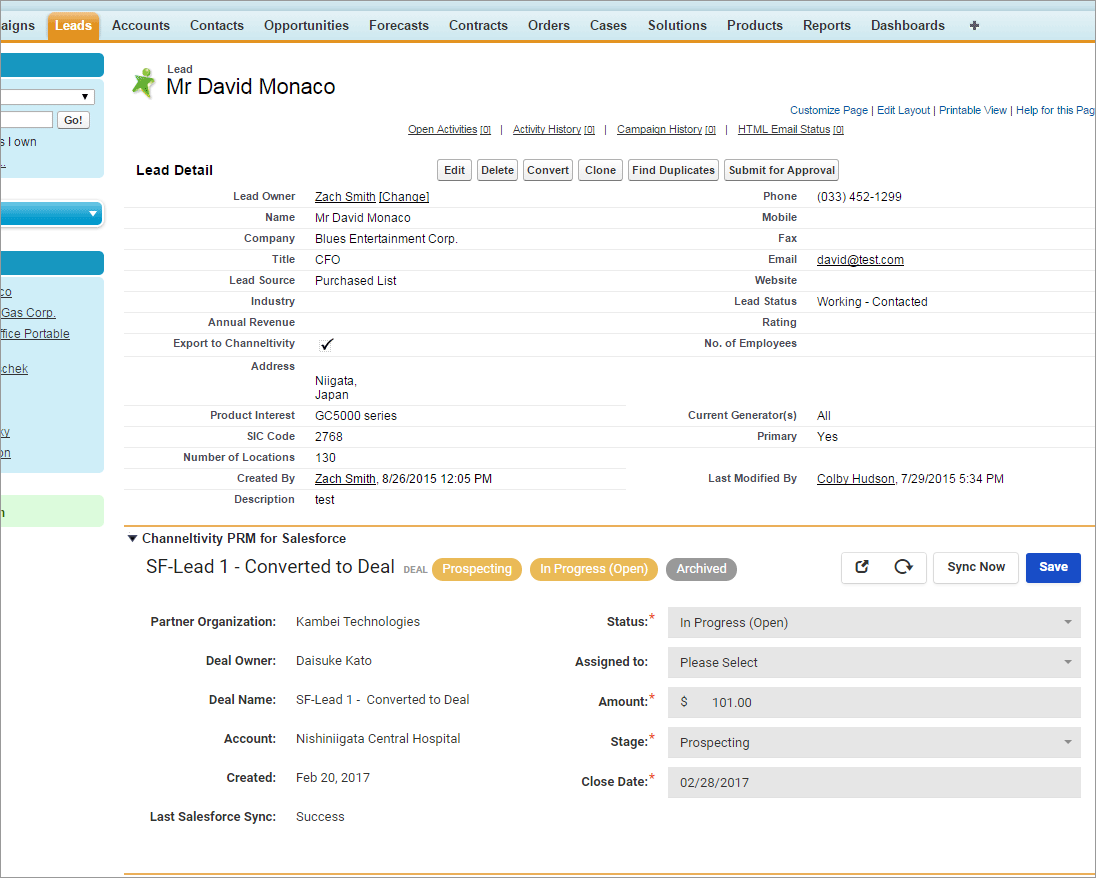Image resolution: width=1096 pixels, height=878 pixels.
Task: Open deal in new window icon
Action: [862, 567]
